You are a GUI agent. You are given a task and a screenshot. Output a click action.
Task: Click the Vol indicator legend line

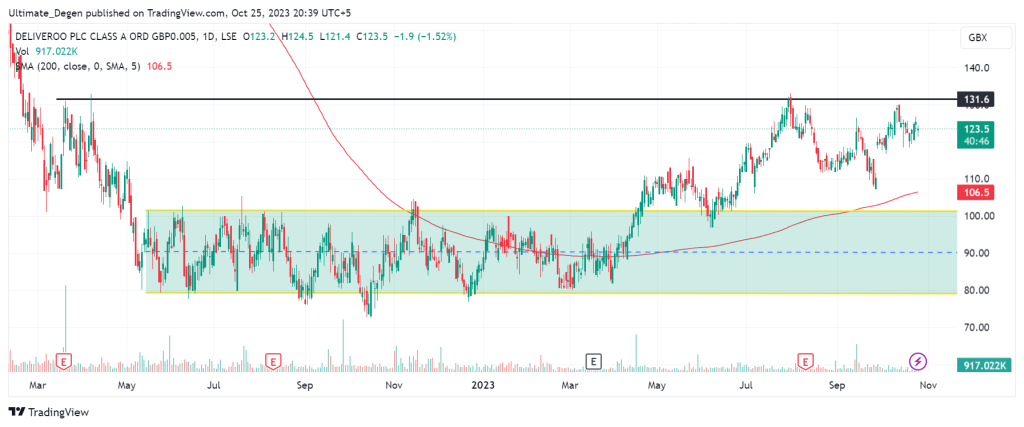point(46,52)
